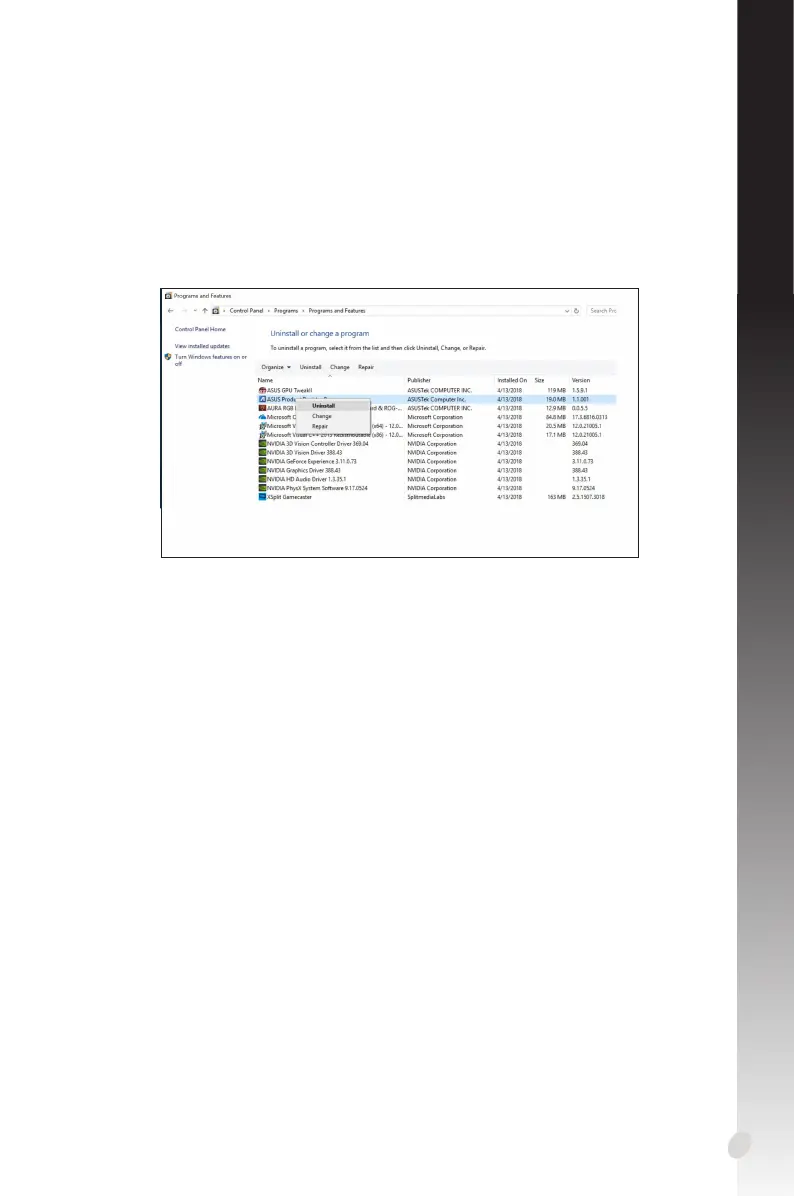Click the Programs breadcrumb segment

tap(286, 310)
